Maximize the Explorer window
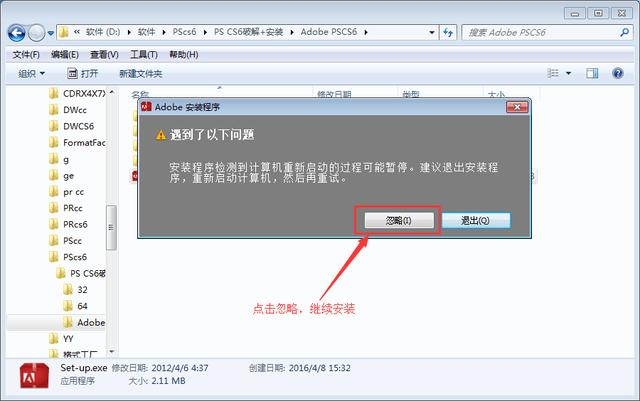 point(598,13)
